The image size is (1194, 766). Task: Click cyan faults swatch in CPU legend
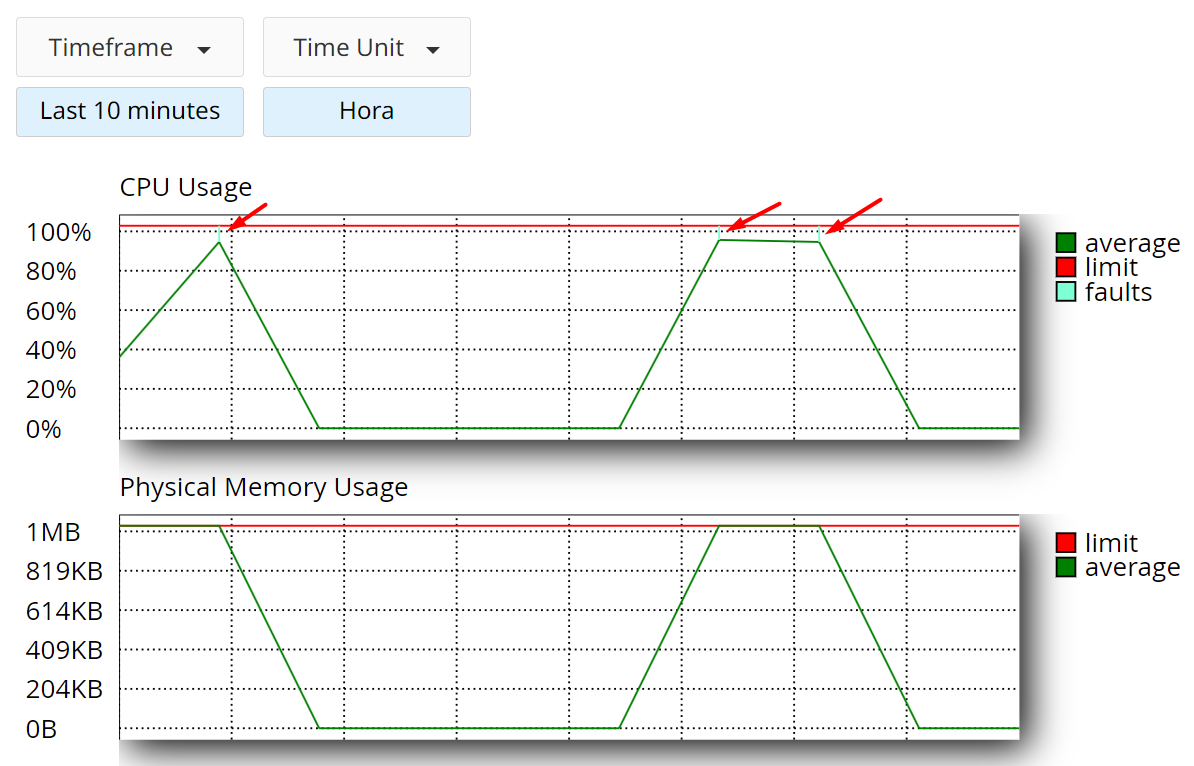pos(1066,292)
